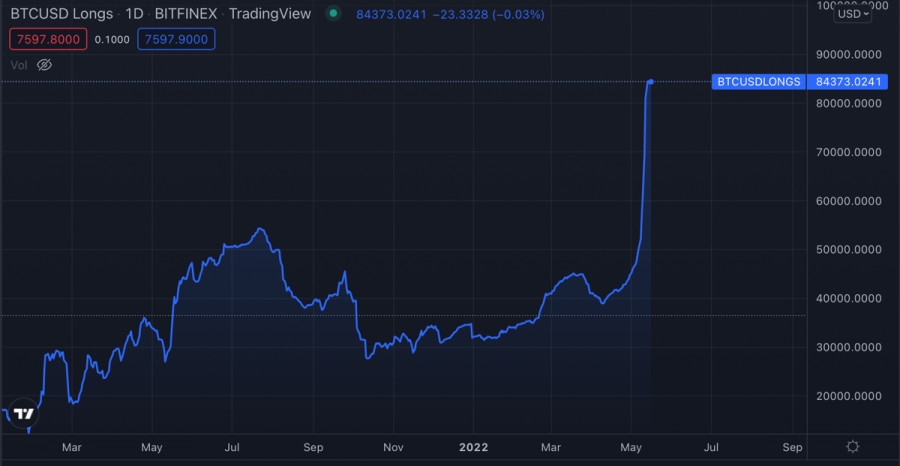900x466 pixels.
Task: Toggle volume visibility eye icon
Action: pyautogui.click(x=44, y=65)
